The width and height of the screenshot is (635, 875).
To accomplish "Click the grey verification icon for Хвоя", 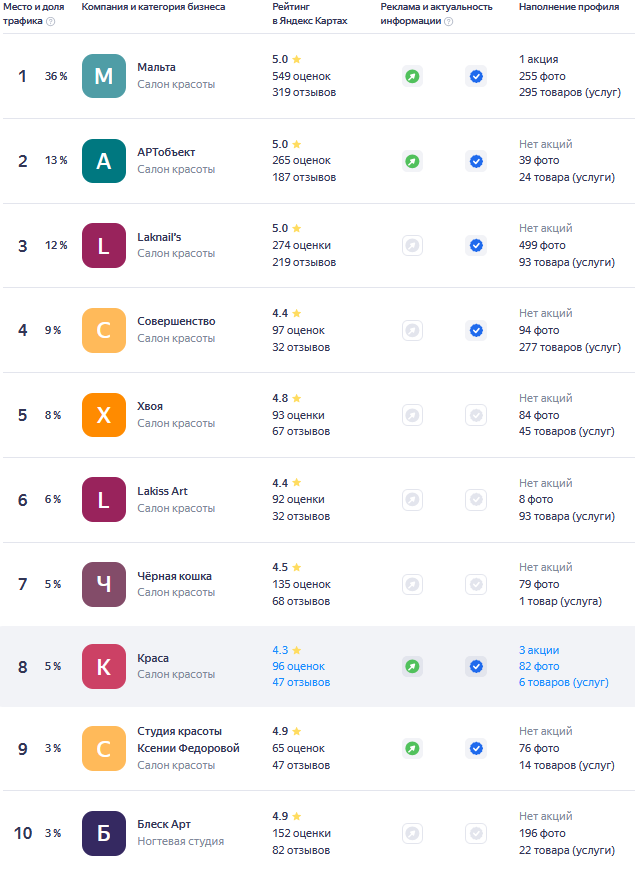I will pyautogui.click(x=476, y=415).
